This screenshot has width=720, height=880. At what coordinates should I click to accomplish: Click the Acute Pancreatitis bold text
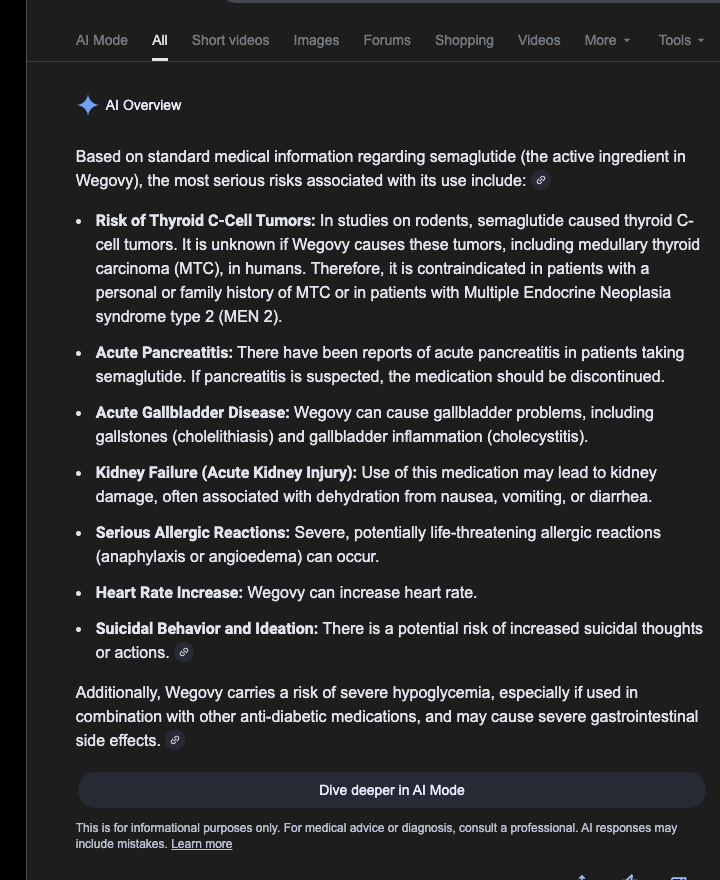(164, 353)
